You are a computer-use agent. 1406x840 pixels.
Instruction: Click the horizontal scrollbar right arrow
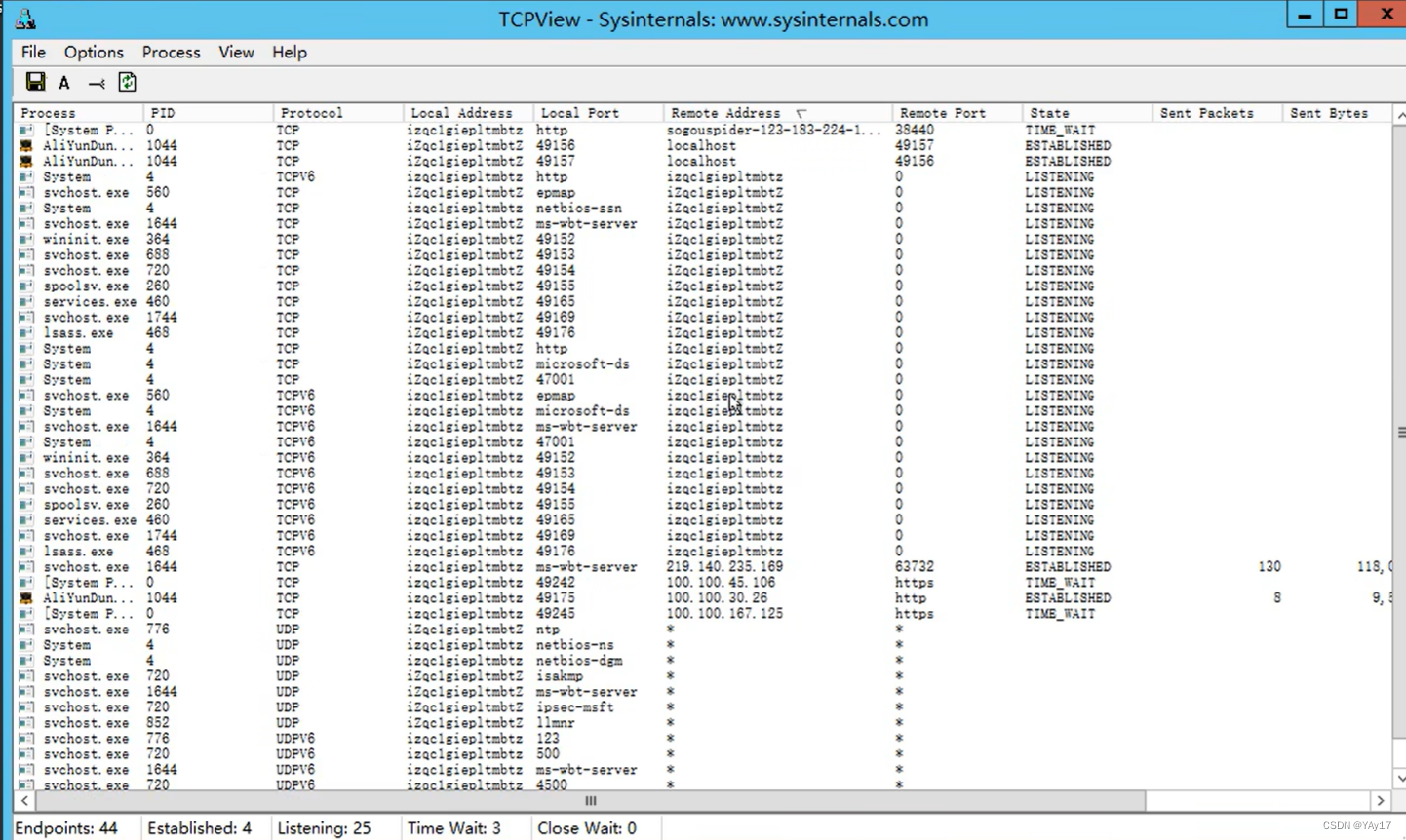point(1380,801)
